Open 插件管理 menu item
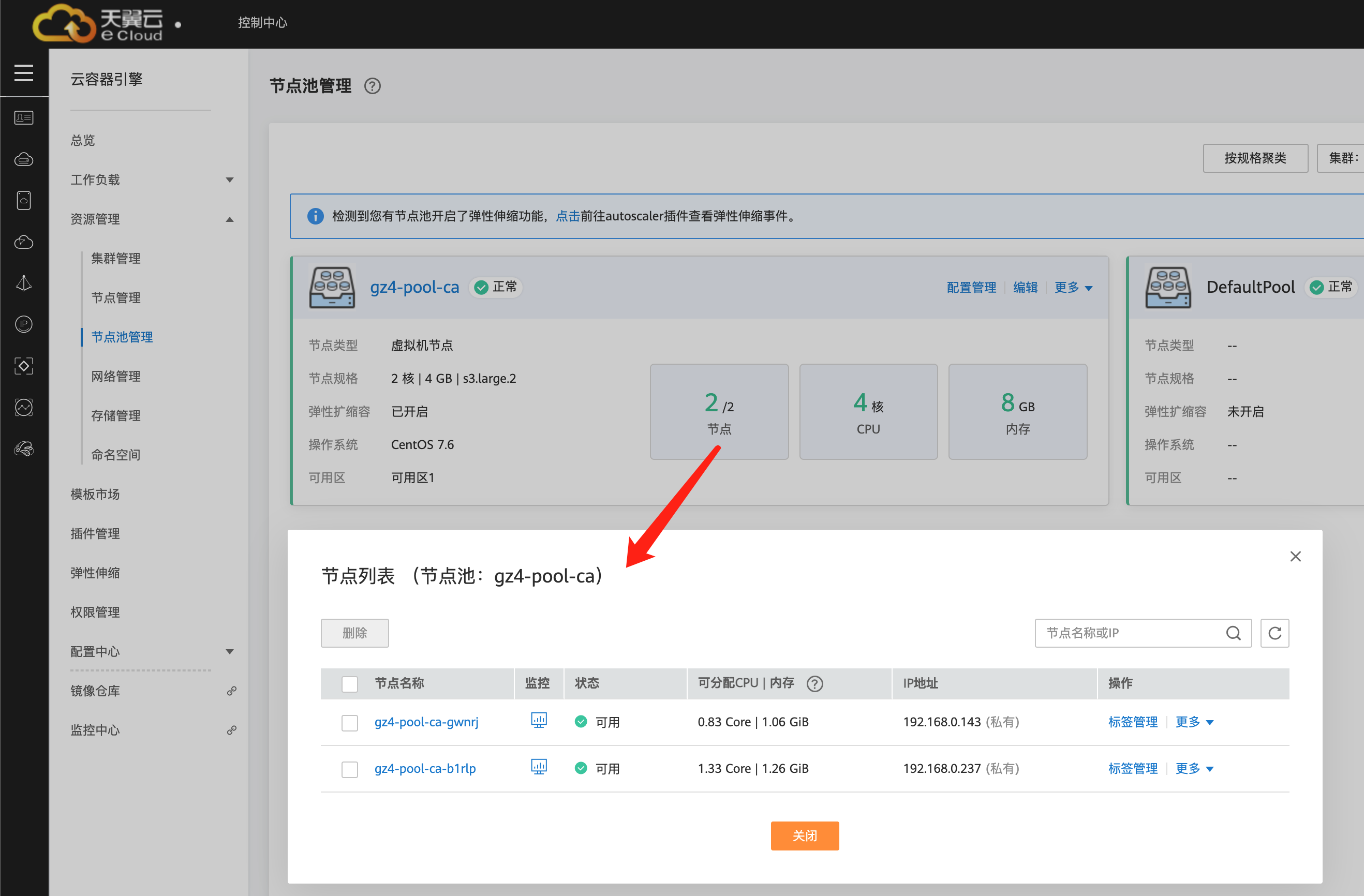The image size is (1364, 896). [x=95, y=533]
